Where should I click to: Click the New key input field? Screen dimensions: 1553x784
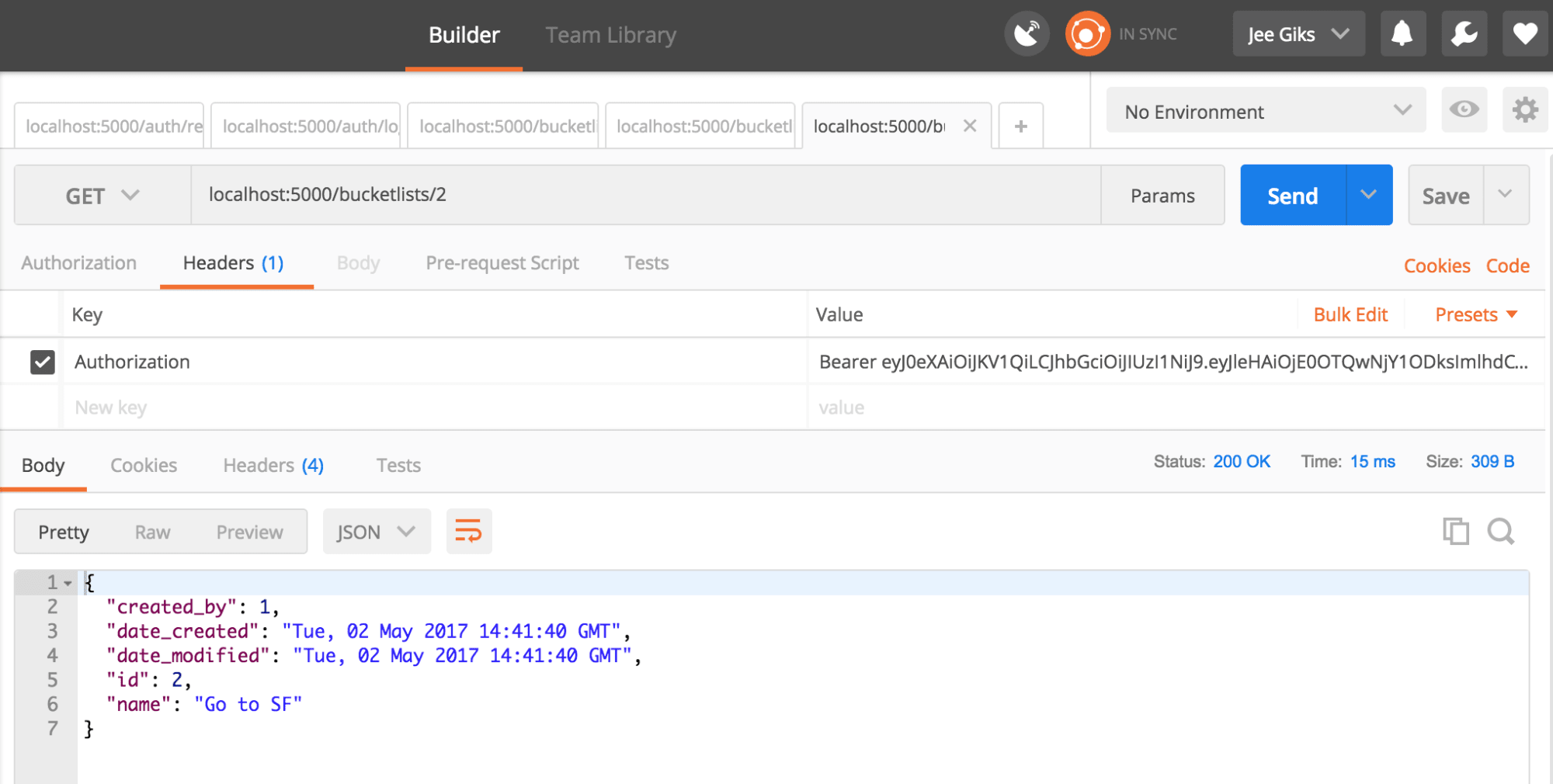click(435, 408)
